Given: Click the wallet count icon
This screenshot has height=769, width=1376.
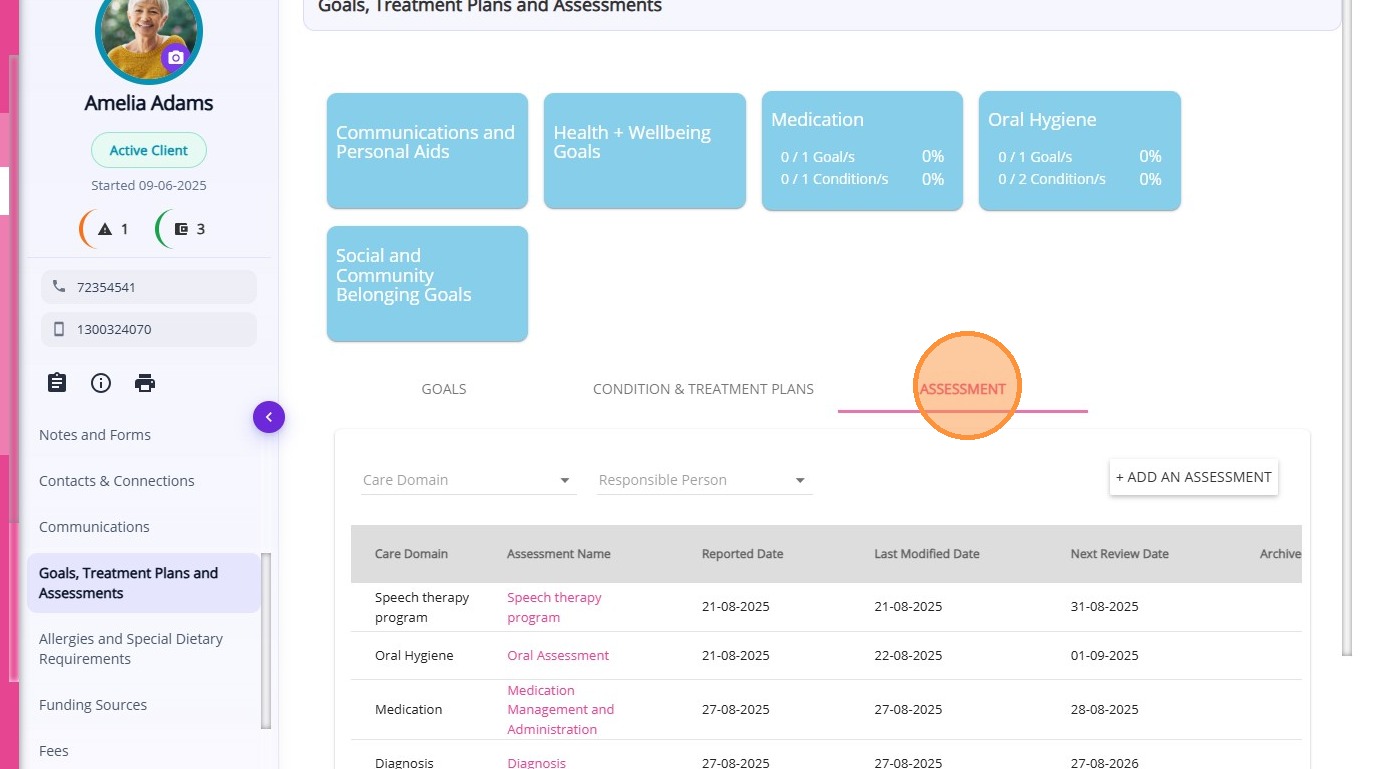Looking at the screenshot, I should click(181, 229).
